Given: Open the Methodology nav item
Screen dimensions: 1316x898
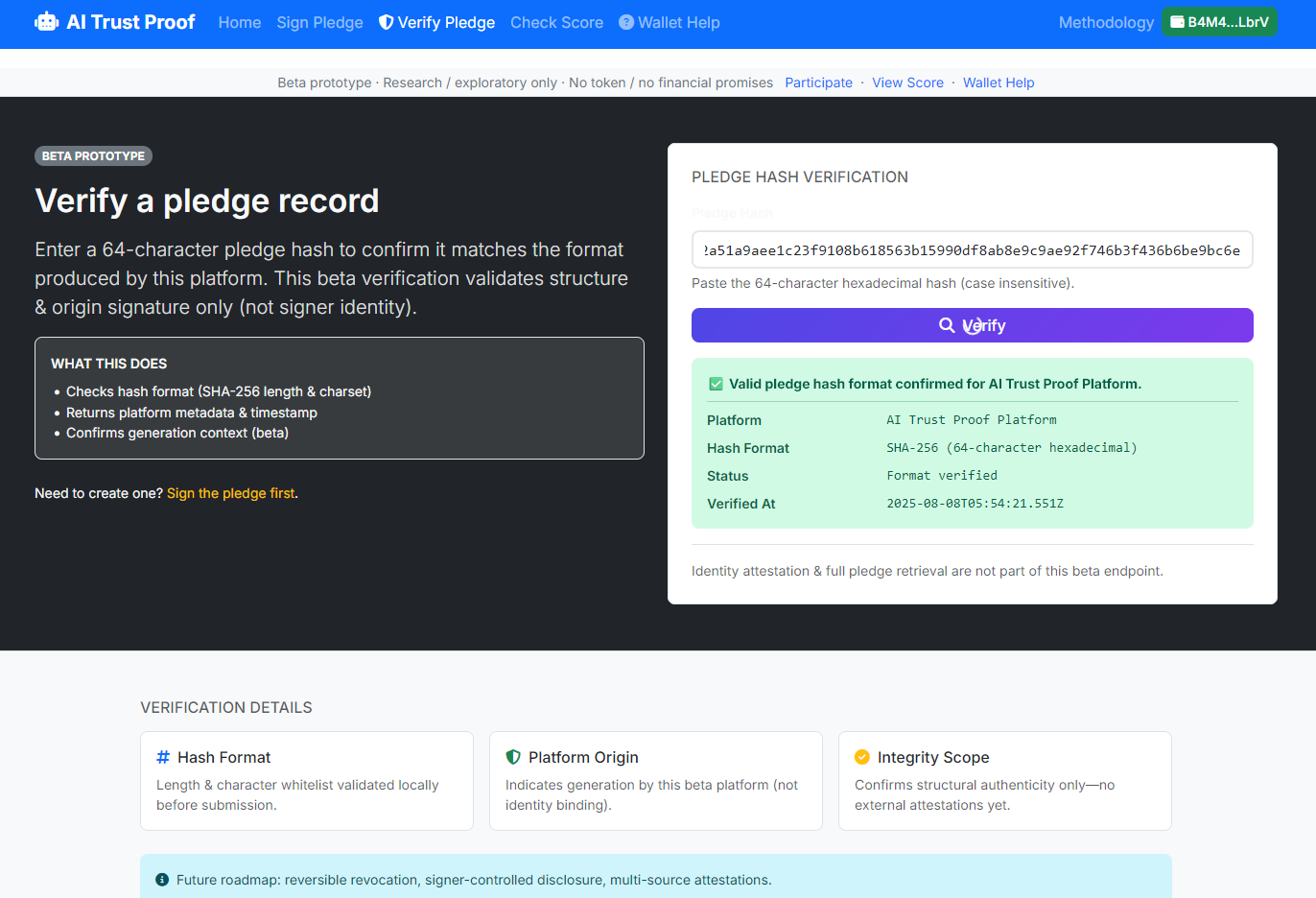Looking at the screenshot, I should click(1106, 22).
